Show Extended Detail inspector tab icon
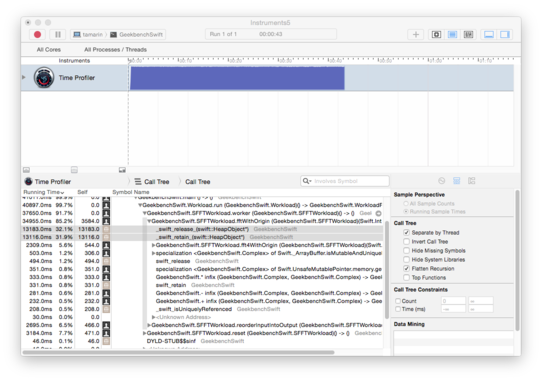The width and height of the screenshot is (542, 381). point(471,180)
